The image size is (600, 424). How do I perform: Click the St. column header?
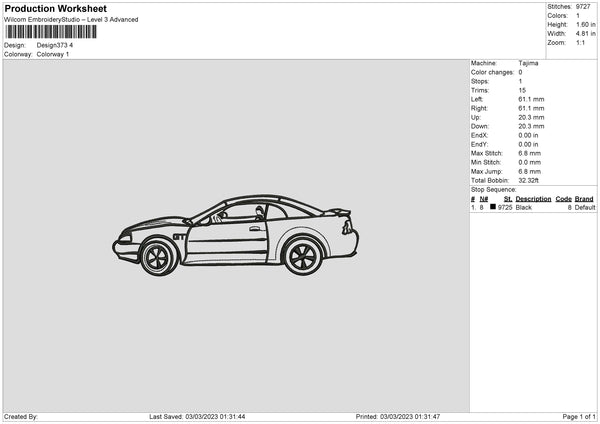(508, 198)
